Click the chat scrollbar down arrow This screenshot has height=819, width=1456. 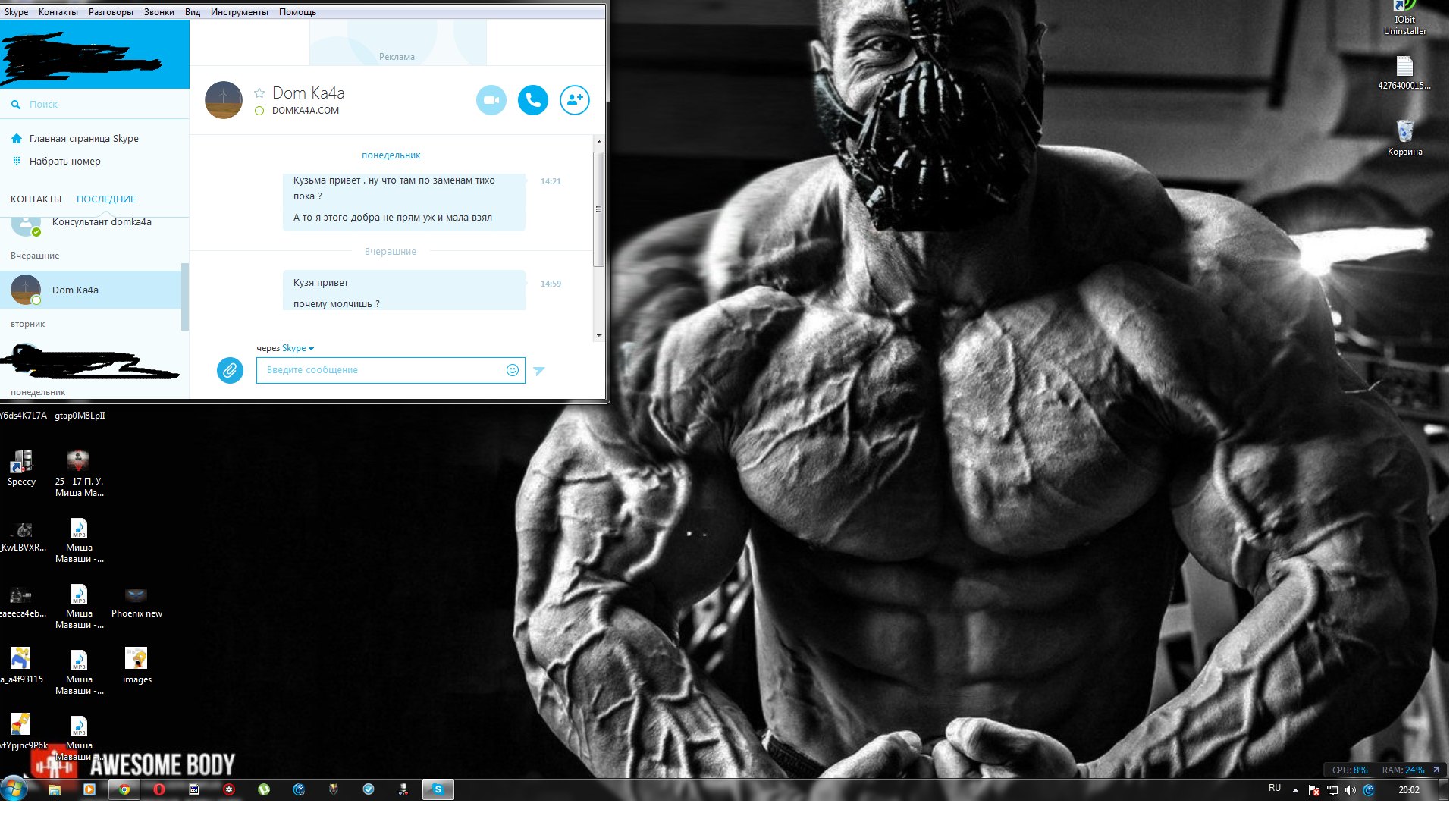point(598,335)
